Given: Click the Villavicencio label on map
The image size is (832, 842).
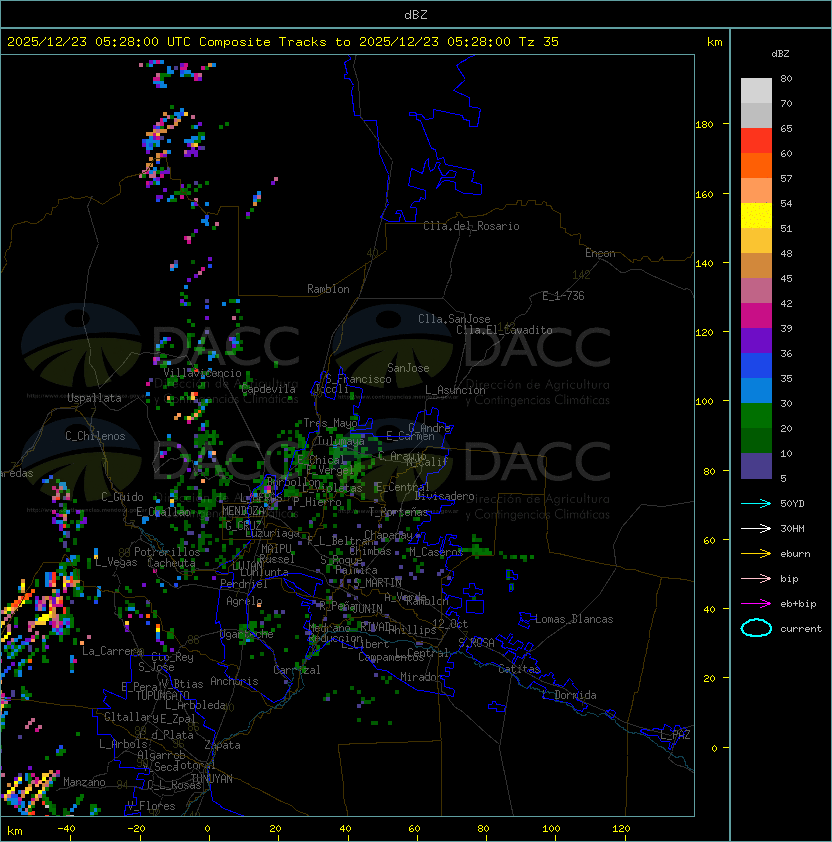Looking at the screenshot, I should pos(202,373).
